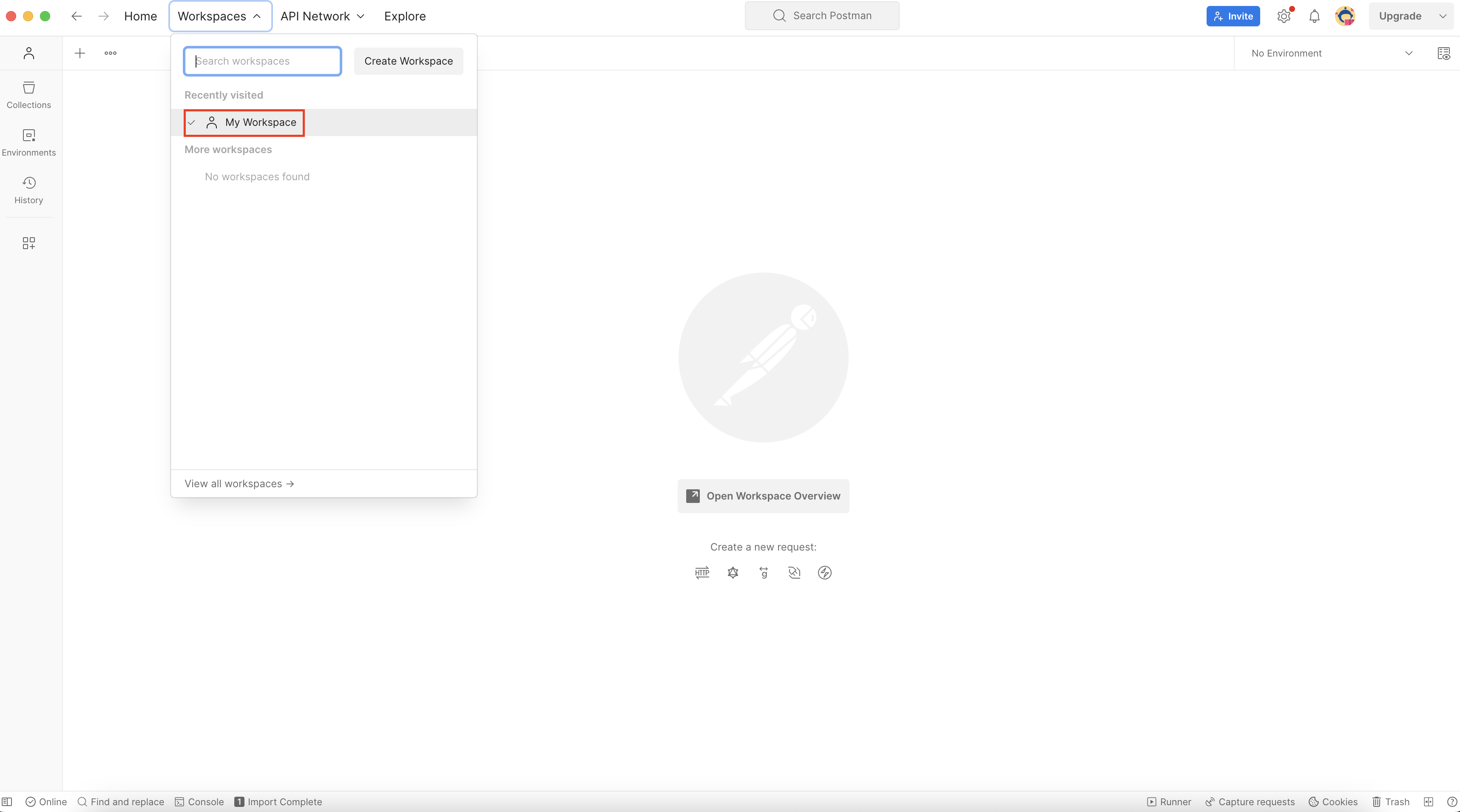Toggle the sidebar from status bar
1460x812 pixels.
click(x=7, y=801)
